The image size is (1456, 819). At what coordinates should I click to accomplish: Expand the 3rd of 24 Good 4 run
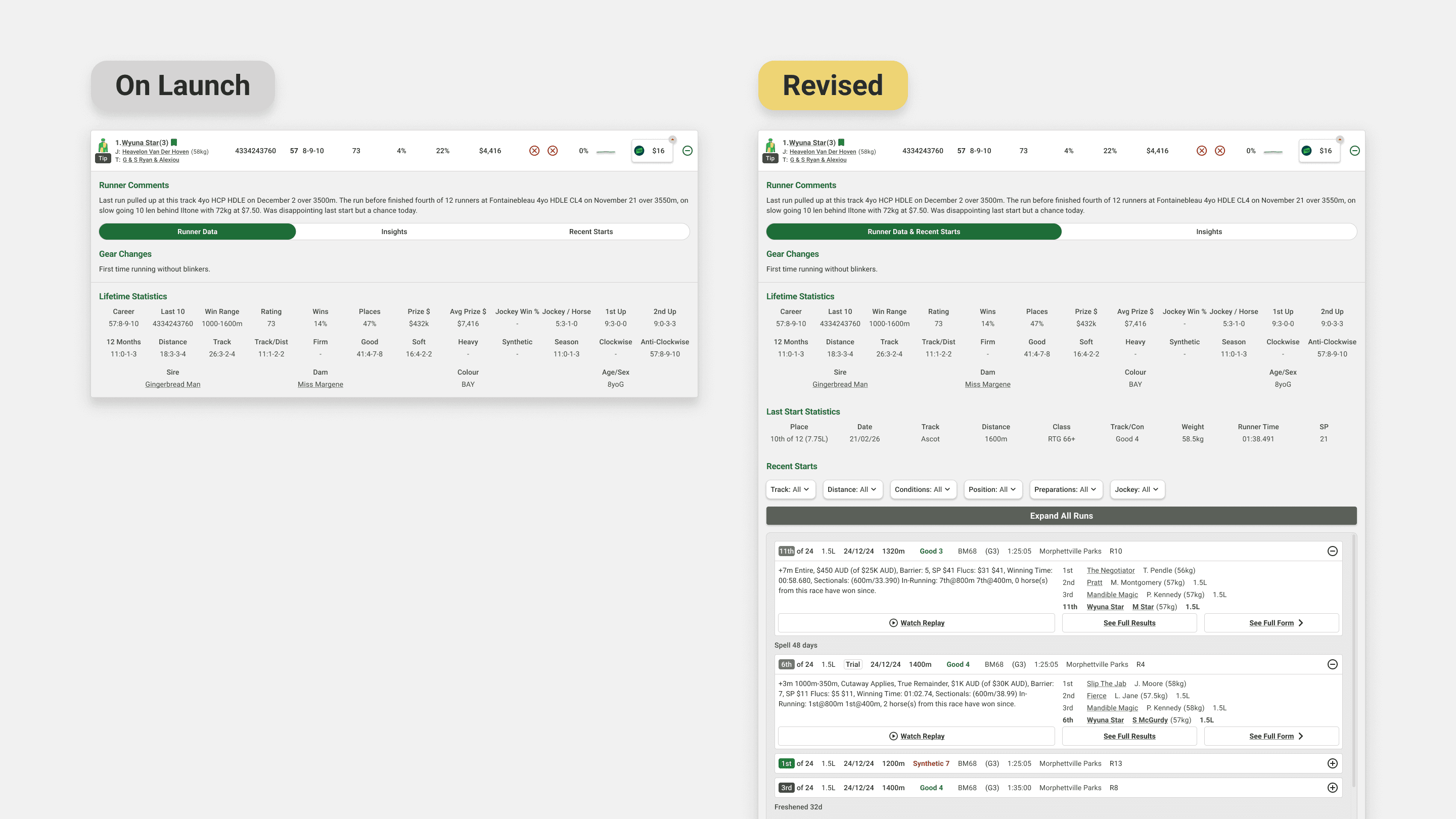[1332, 788]
